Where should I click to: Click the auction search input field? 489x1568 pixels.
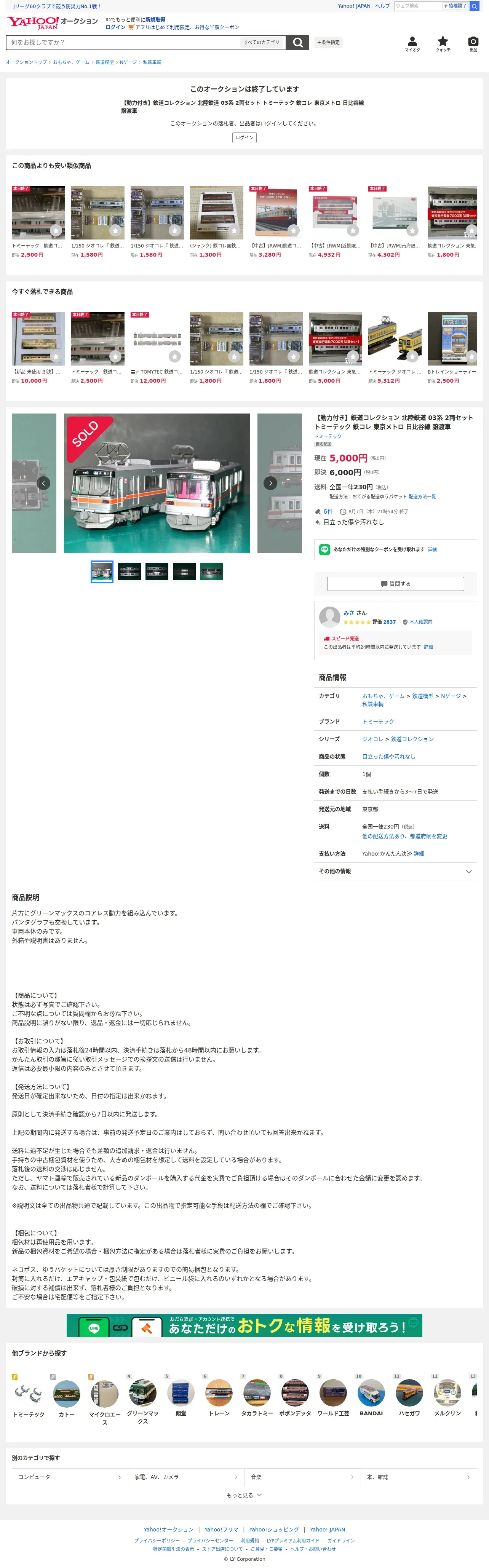point(123,43)
